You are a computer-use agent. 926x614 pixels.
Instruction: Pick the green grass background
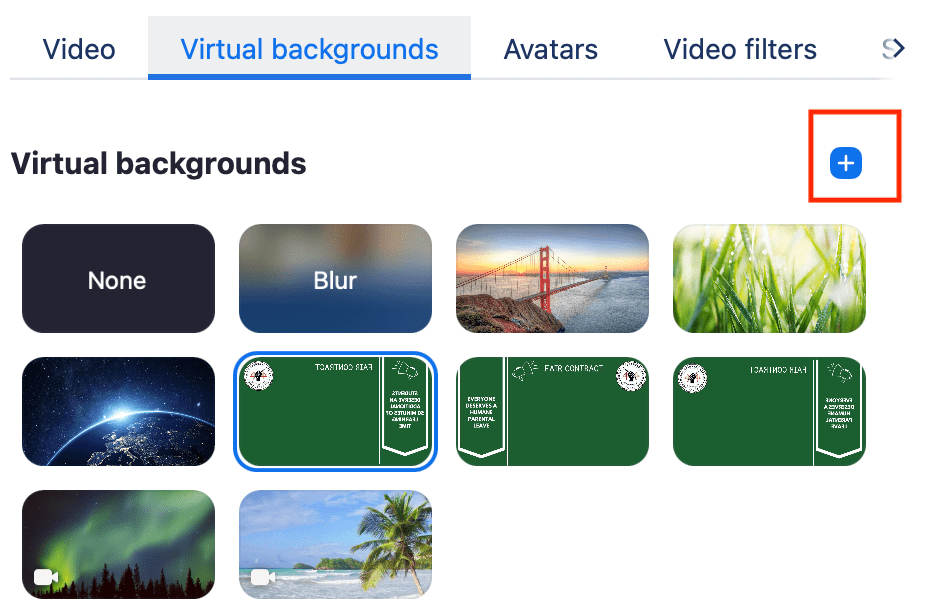(x=769, y=279)
